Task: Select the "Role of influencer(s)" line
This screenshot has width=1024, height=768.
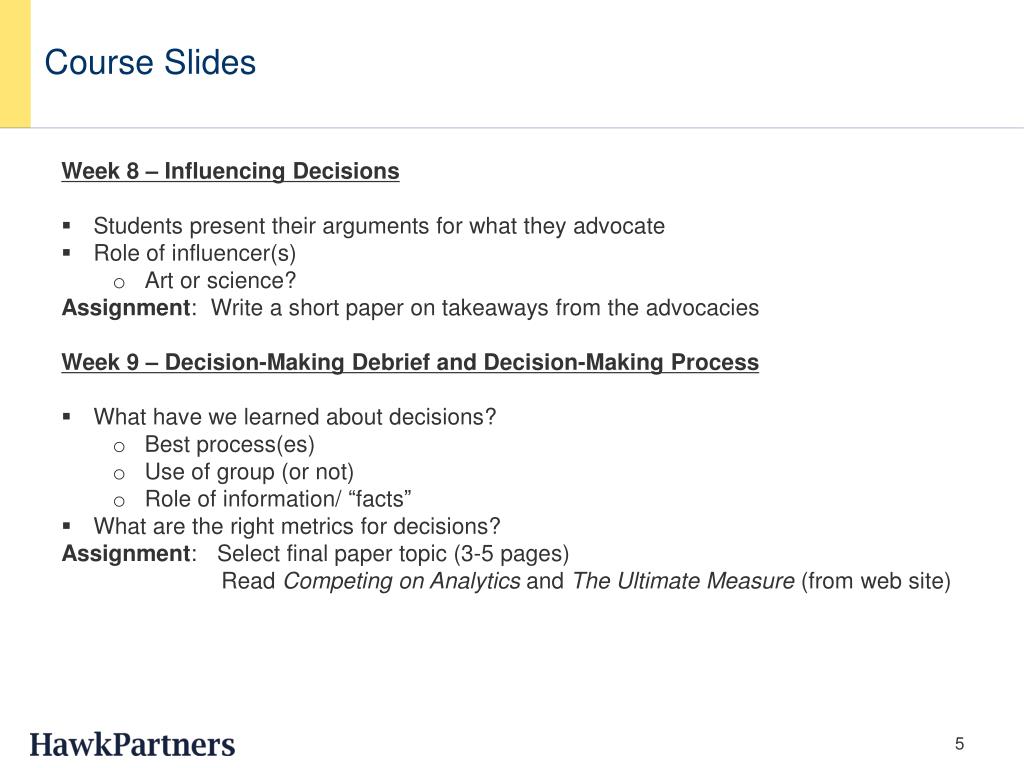Action: [195, 253]
